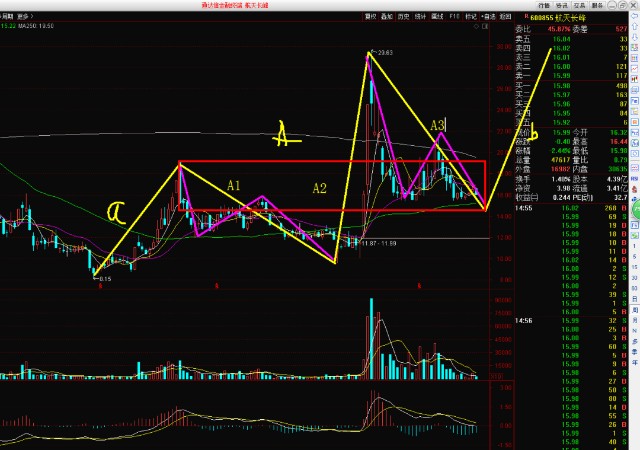Click stock name 600855 航天长峰
Screen dimensions: 640x450
[558, 18]
